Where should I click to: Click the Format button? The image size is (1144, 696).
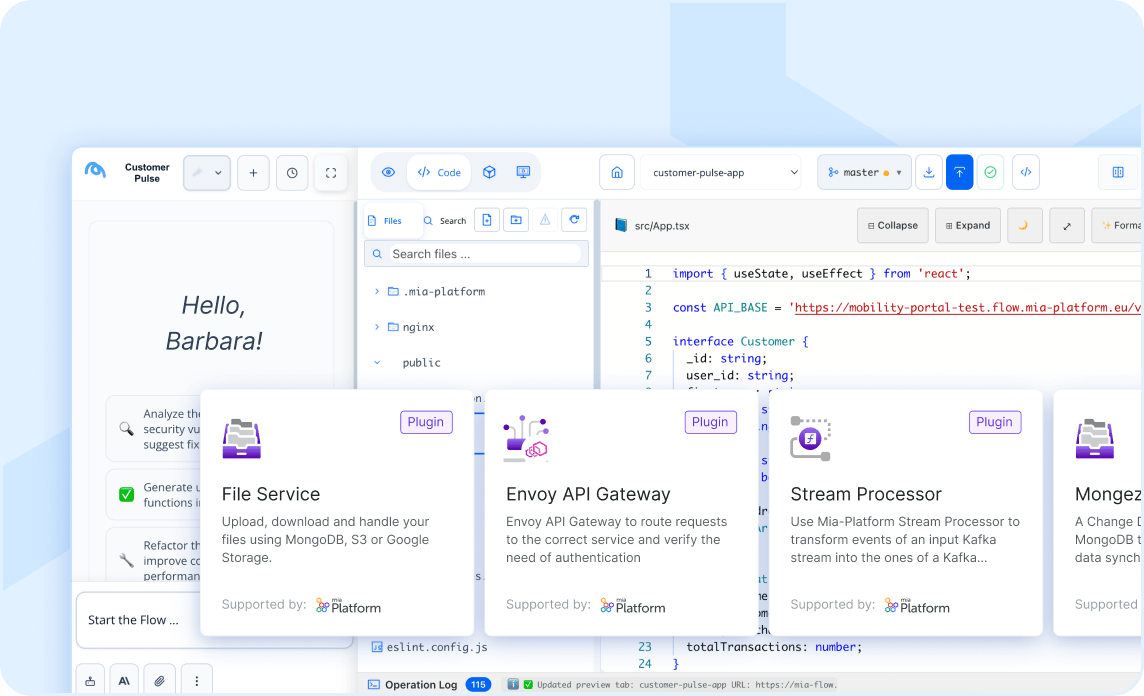(1118, 225)
